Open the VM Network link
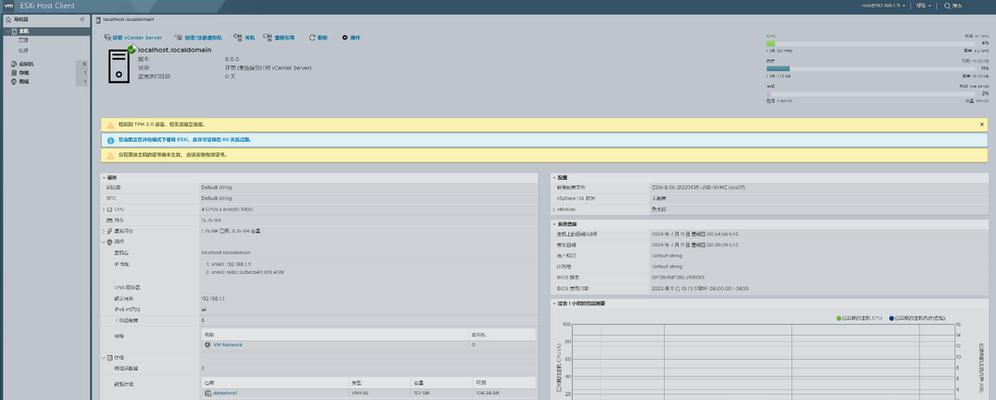Screen dimensions: 996x400 tap(227, 345)
